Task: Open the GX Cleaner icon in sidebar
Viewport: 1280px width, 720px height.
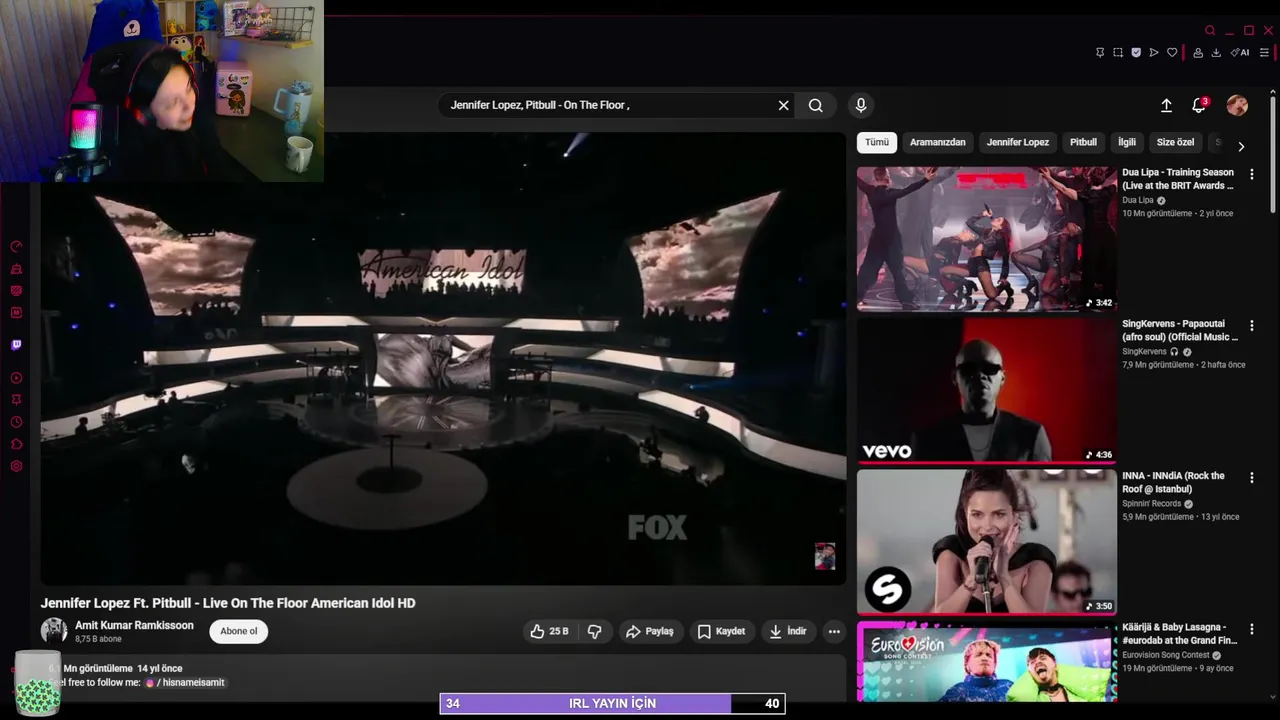Action: pos(16,269)
